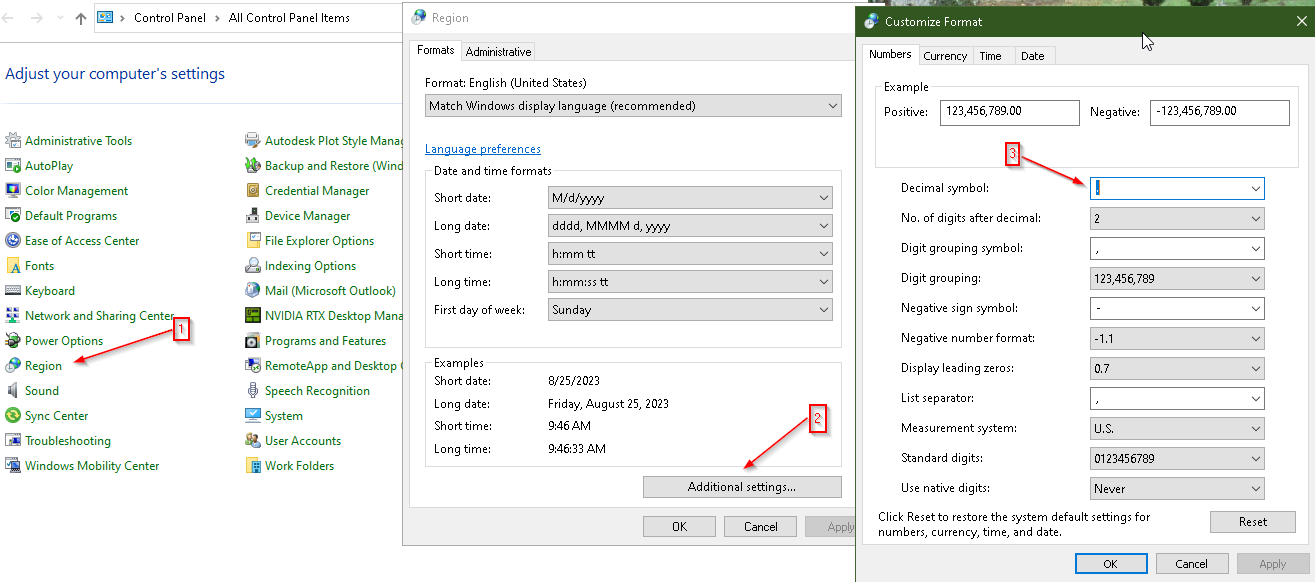The width and height of the screenshot is (1315, 582).
Task: Click the Color Management icon
Action: [x=14, y=191]
